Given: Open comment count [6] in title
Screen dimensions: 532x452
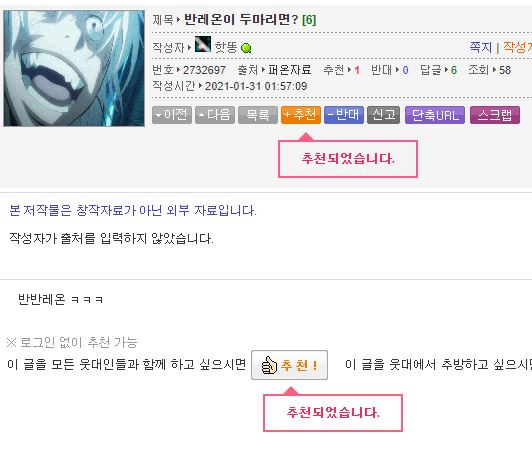Looking at the screenshot, I should (309, 20).
